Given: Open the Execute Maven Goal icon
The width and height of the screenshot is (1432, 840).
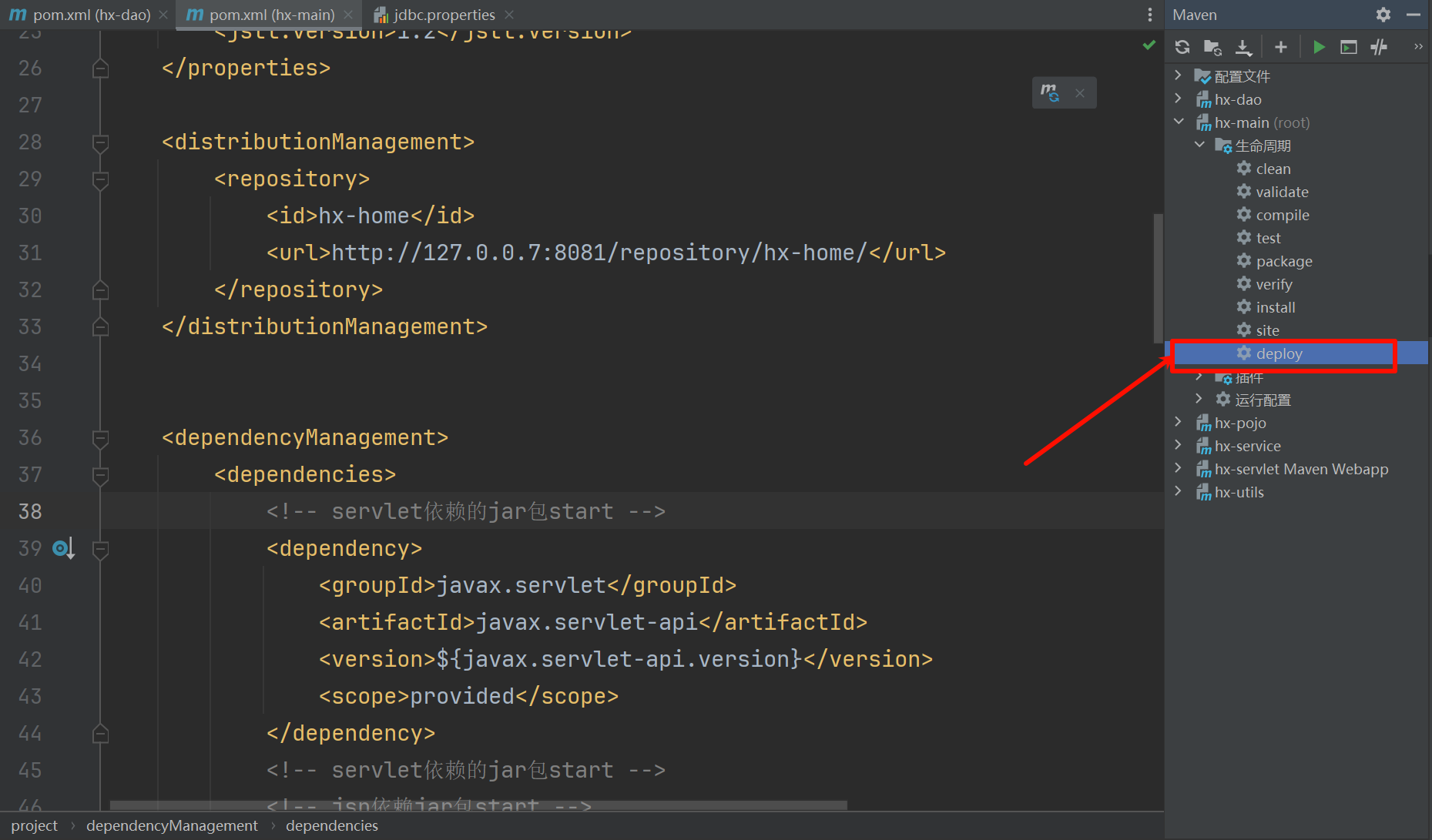Looking at the screenshot, I should coord(1349,47).
